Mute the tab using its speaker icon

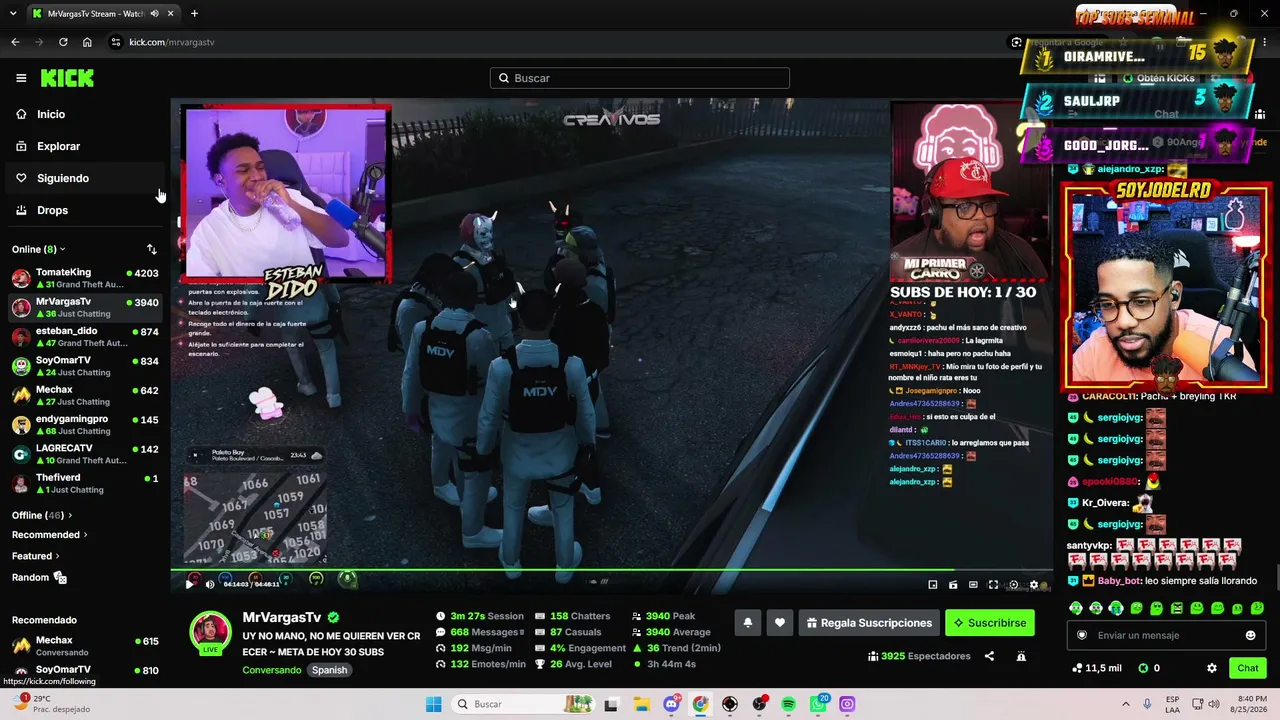point(154,14)
